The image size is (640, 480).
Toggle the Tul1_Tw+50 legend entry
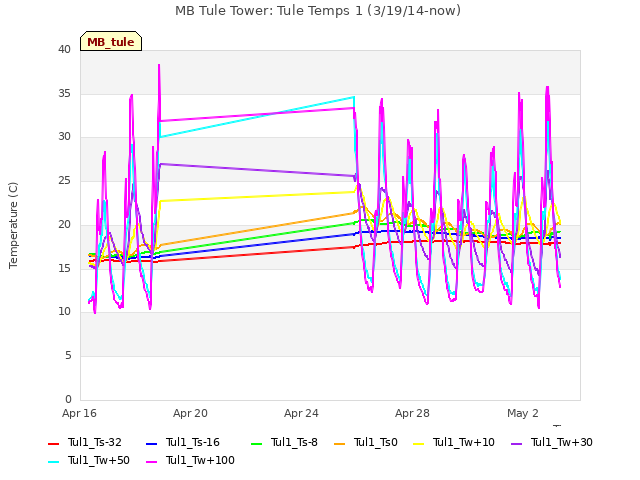[89, 460]
